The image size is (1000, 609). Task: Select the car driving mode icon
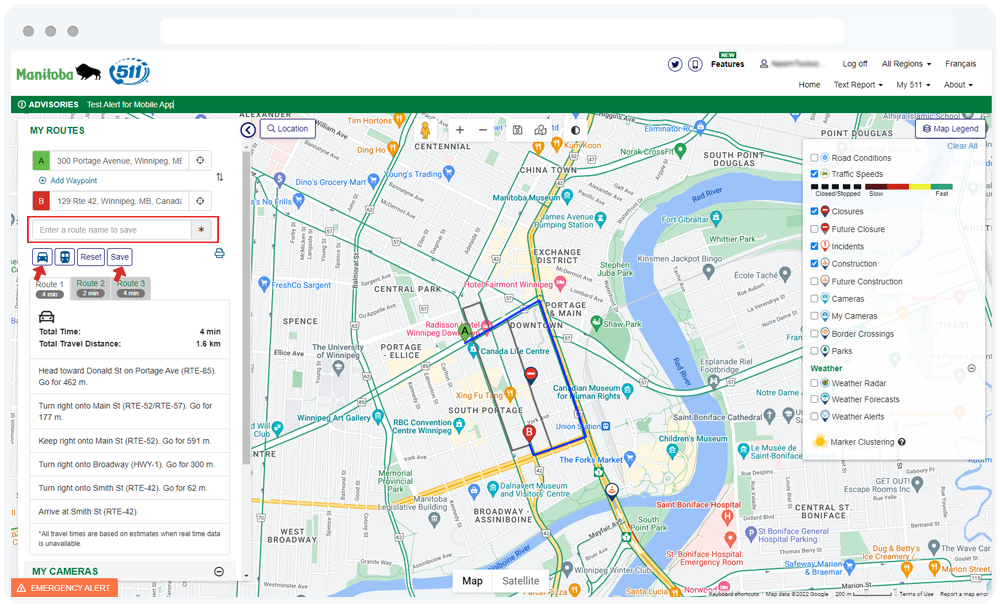click(42, 257)
